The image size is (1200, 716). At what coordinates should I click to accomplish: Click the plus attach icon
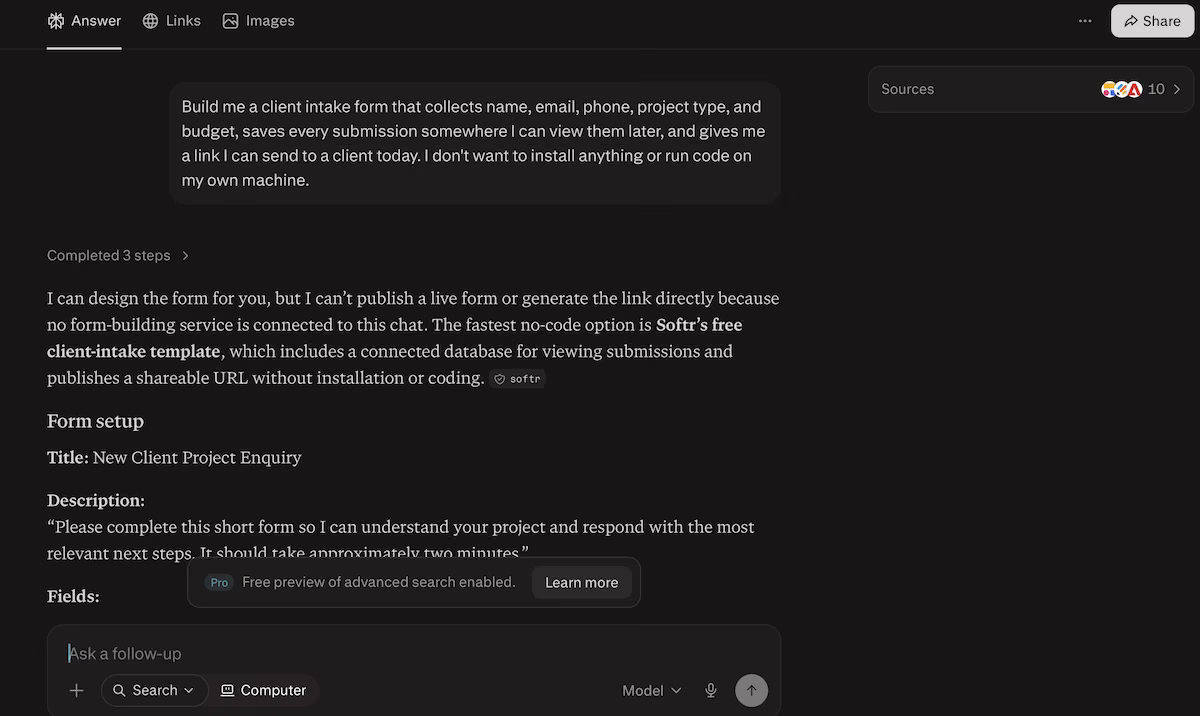pyautogui.click(x=76, y=690)
